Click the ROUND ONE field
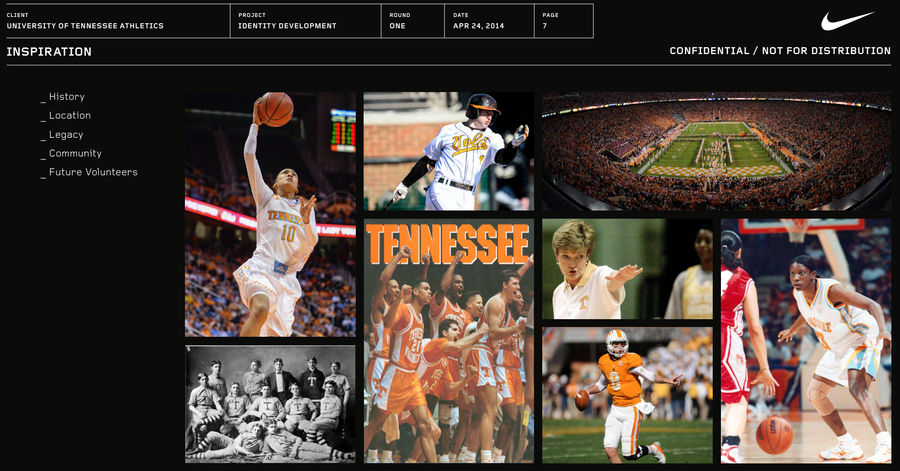This screenshot has height=471, width=900. pos(413,21)
